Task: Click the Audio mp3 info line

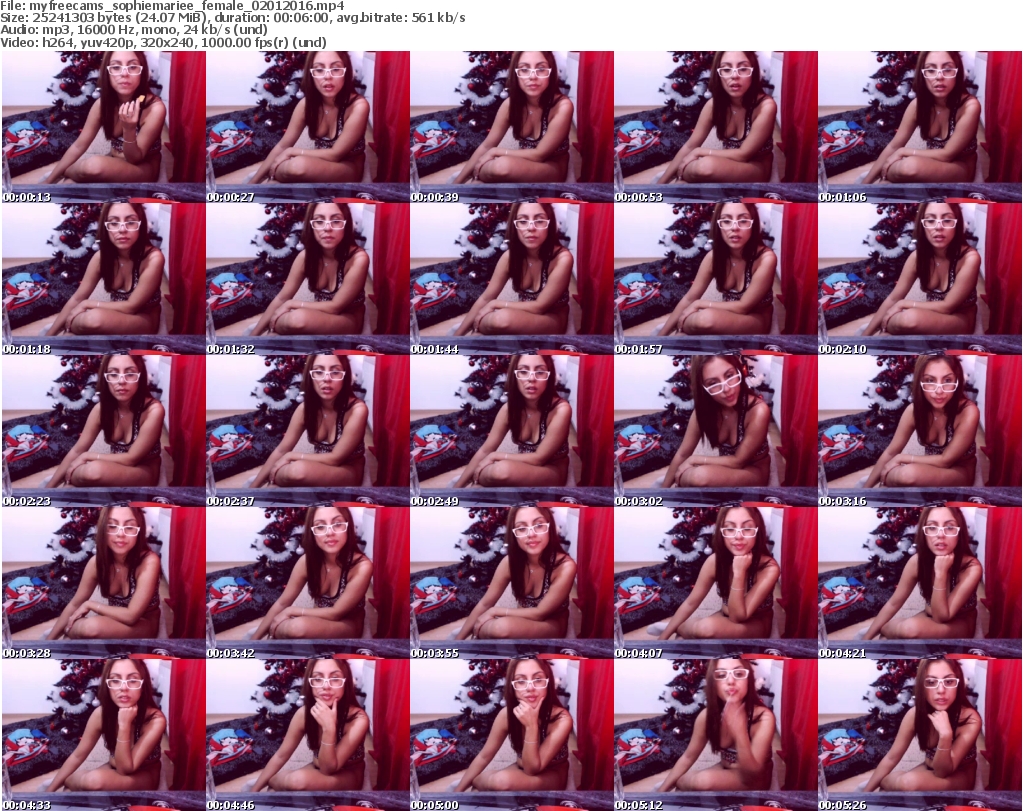Action: [x=134, y=30]
